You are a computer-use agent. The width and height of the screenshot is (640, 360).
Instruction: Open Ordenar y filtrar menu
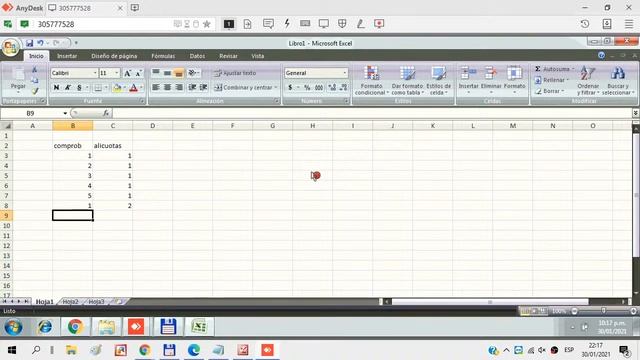tap(588, 80)
